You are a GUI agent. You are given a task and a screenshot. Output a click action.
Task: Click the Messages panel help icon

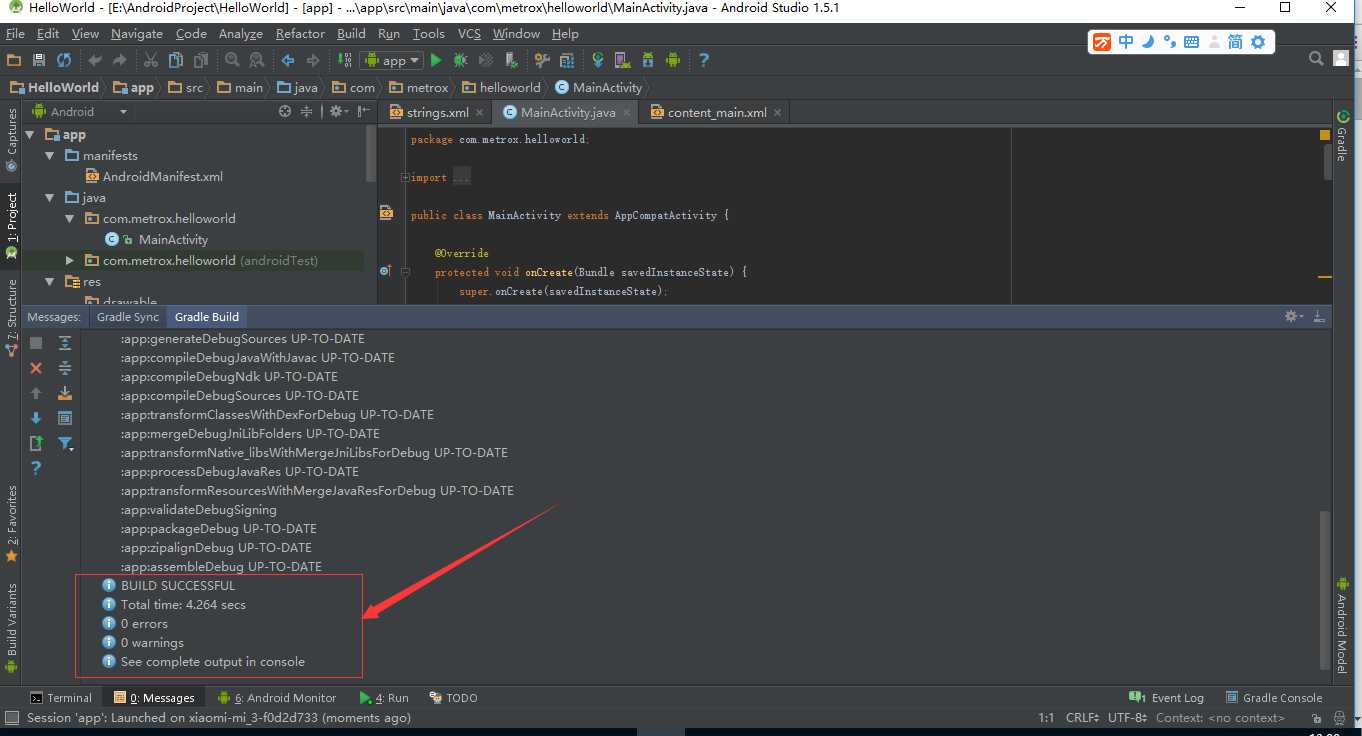[x=36, y=468]
